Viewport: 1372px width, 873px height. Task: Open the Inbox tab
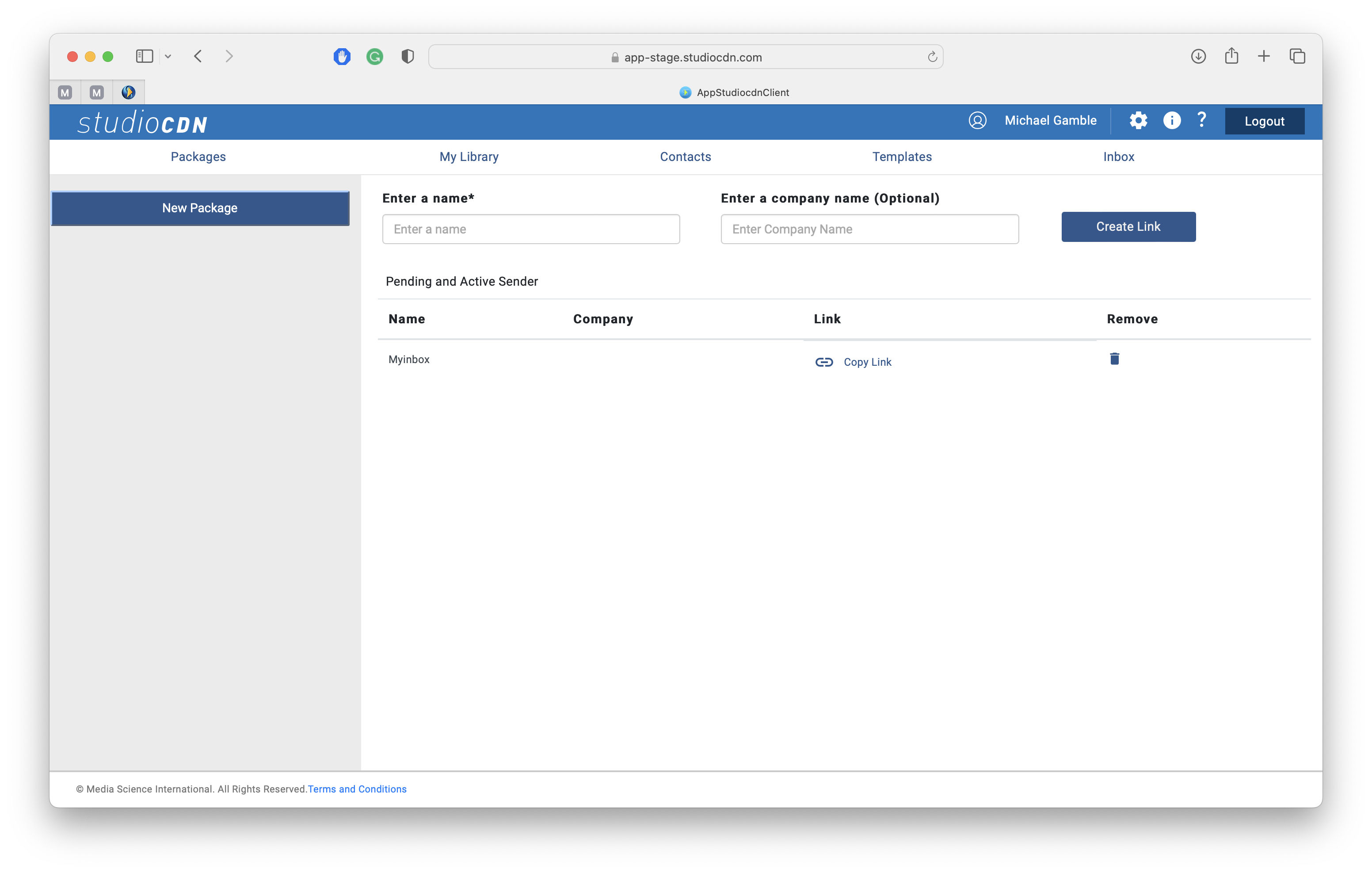tap(1118, 157)
